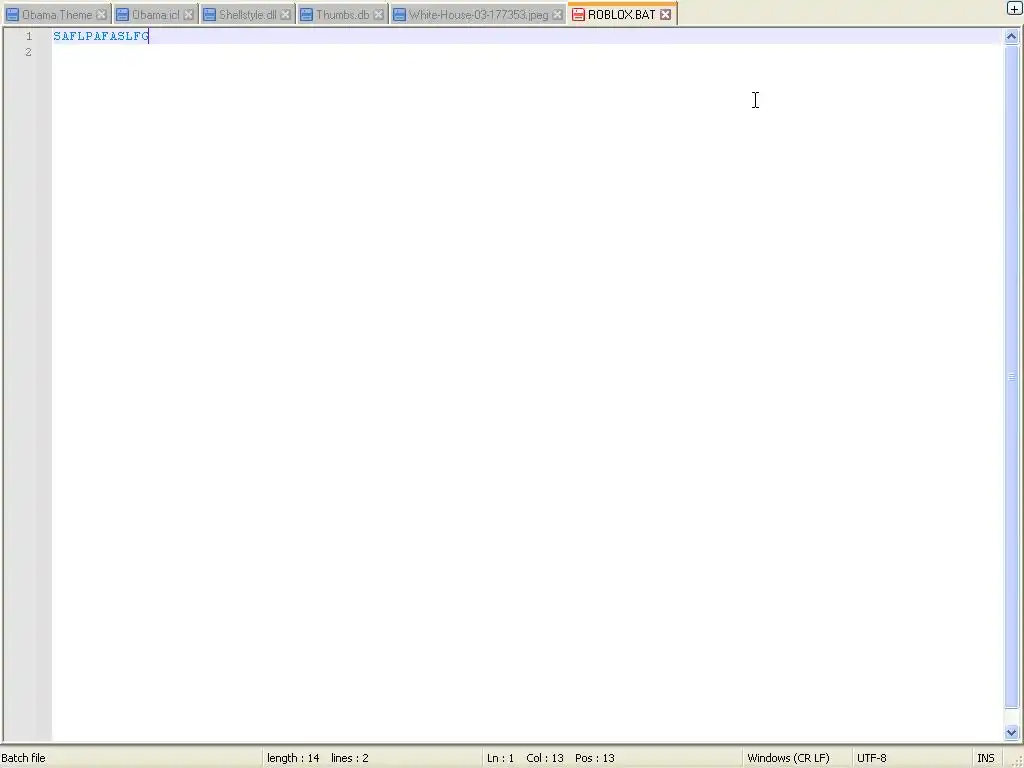Click the save-state icon on Shellstyle.dll tab

[x=209, y=14]
